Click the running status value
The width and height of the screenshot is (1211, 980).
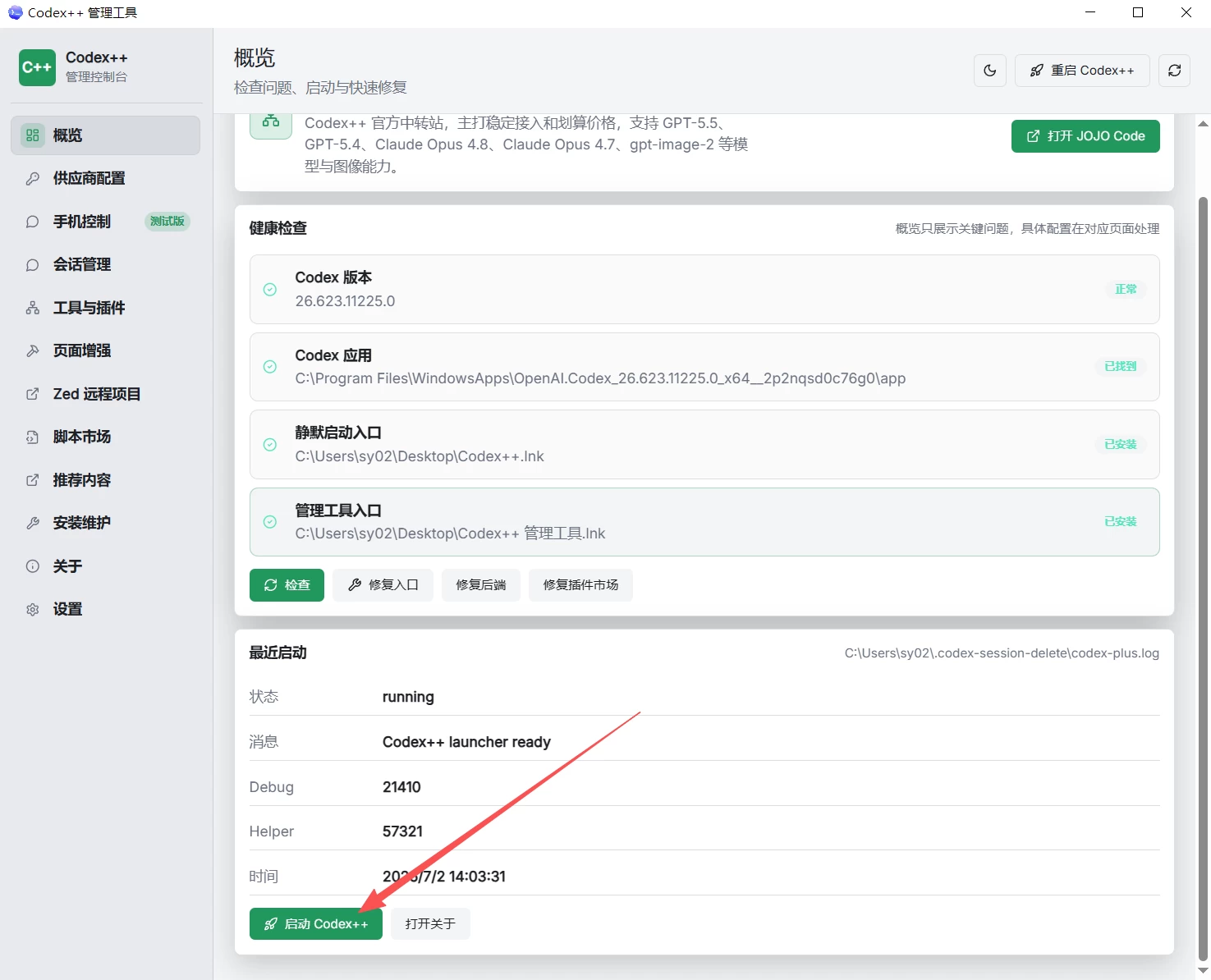pyautogui.click(x=408, y=697)
